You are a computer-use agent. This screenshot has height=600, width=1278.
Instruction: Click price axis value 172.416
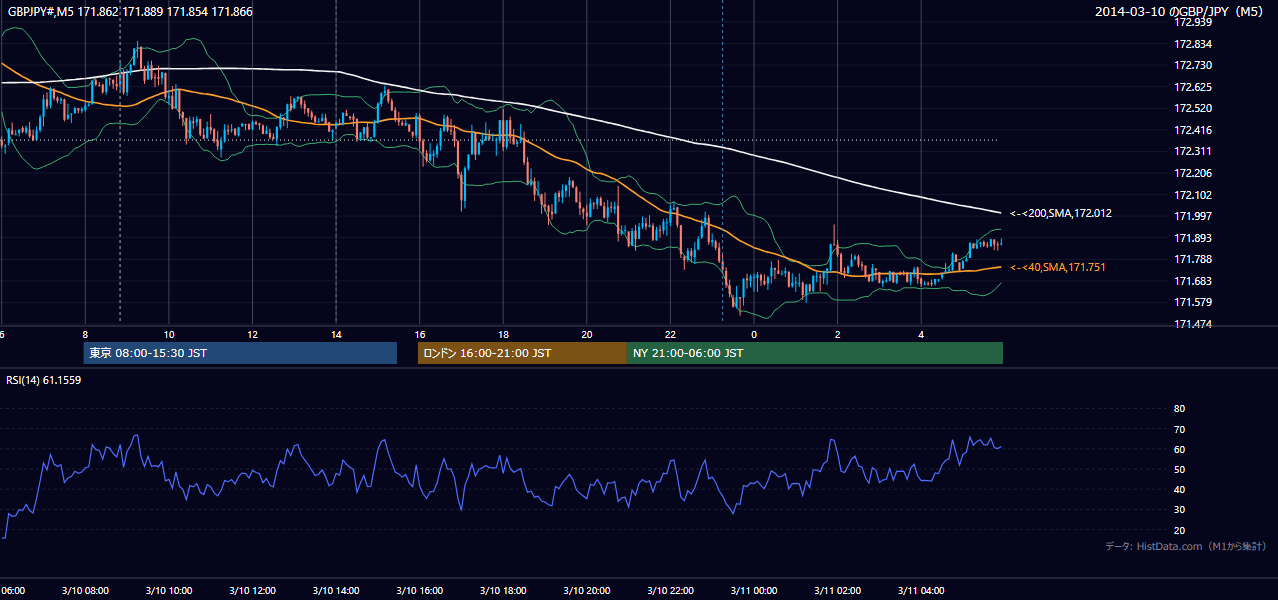coord(1192,130)
